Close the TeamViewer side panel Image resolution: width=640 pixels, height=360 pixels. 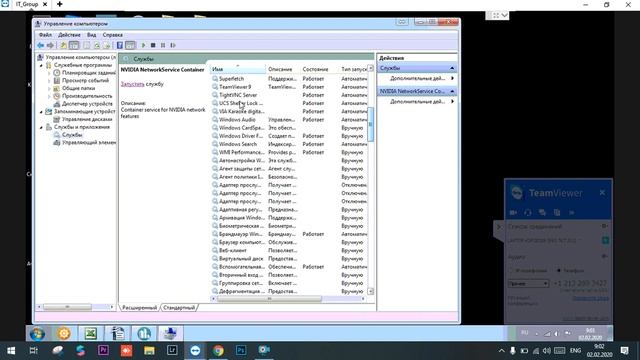(x=602, y=193)
